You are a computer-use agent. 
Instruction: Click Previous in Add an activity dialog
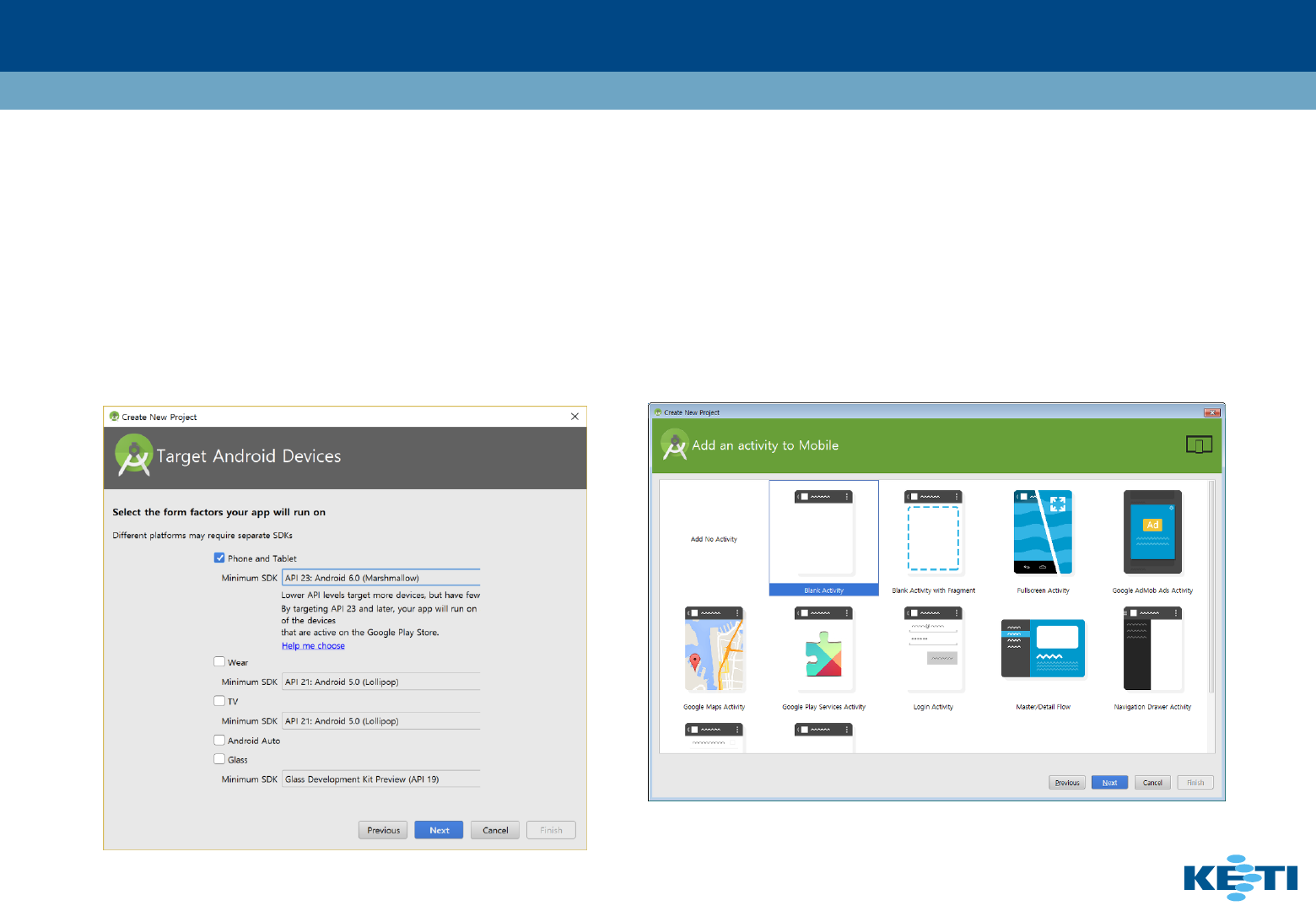point(1067,783)
